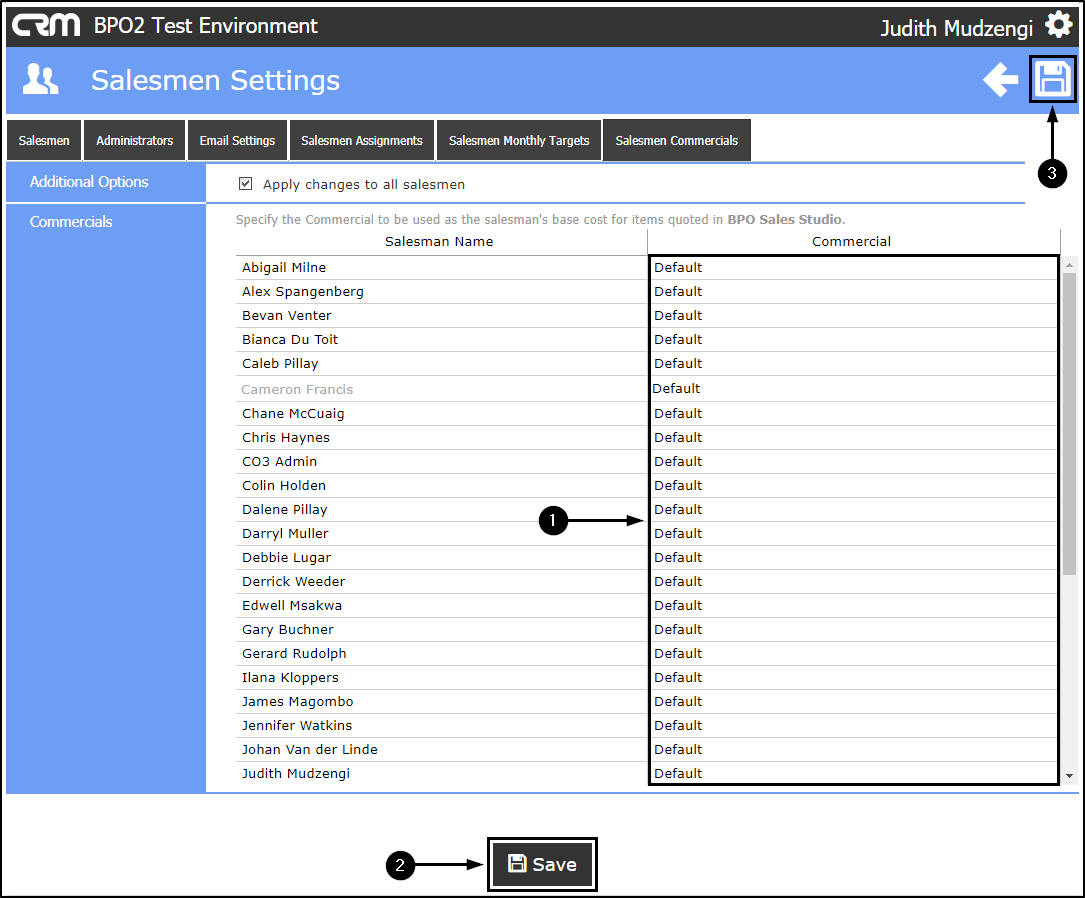The height and width of the screenshot is (898, 1085).
Task: Switch to the Salesmen tab
Action: 44,140
